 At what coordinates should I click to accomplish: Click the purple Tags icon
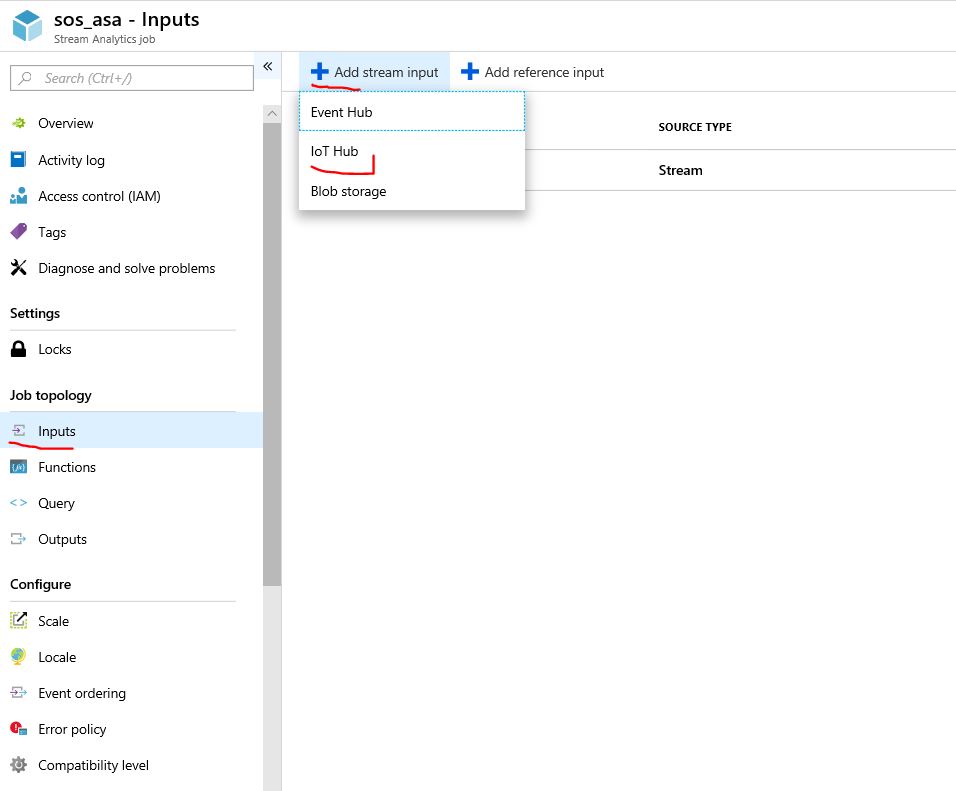(x=19, y=232)
